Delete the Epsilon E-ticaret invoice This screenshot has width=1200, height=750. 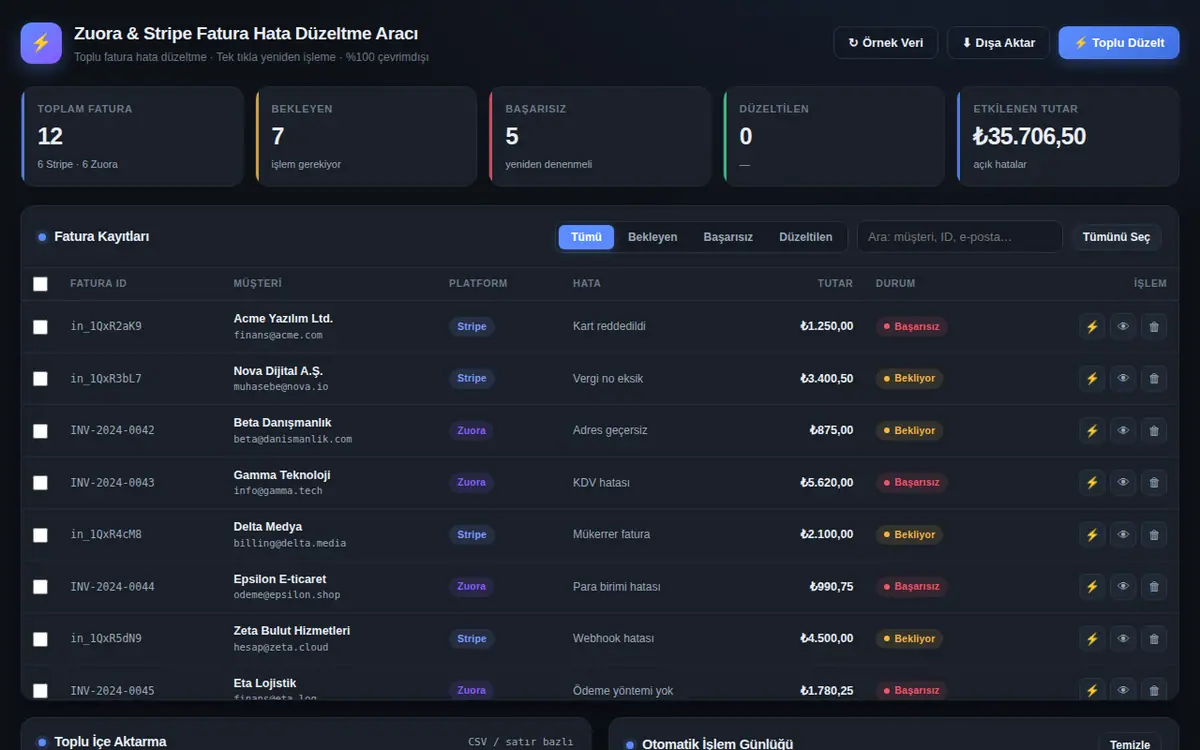pos(1154,586)
